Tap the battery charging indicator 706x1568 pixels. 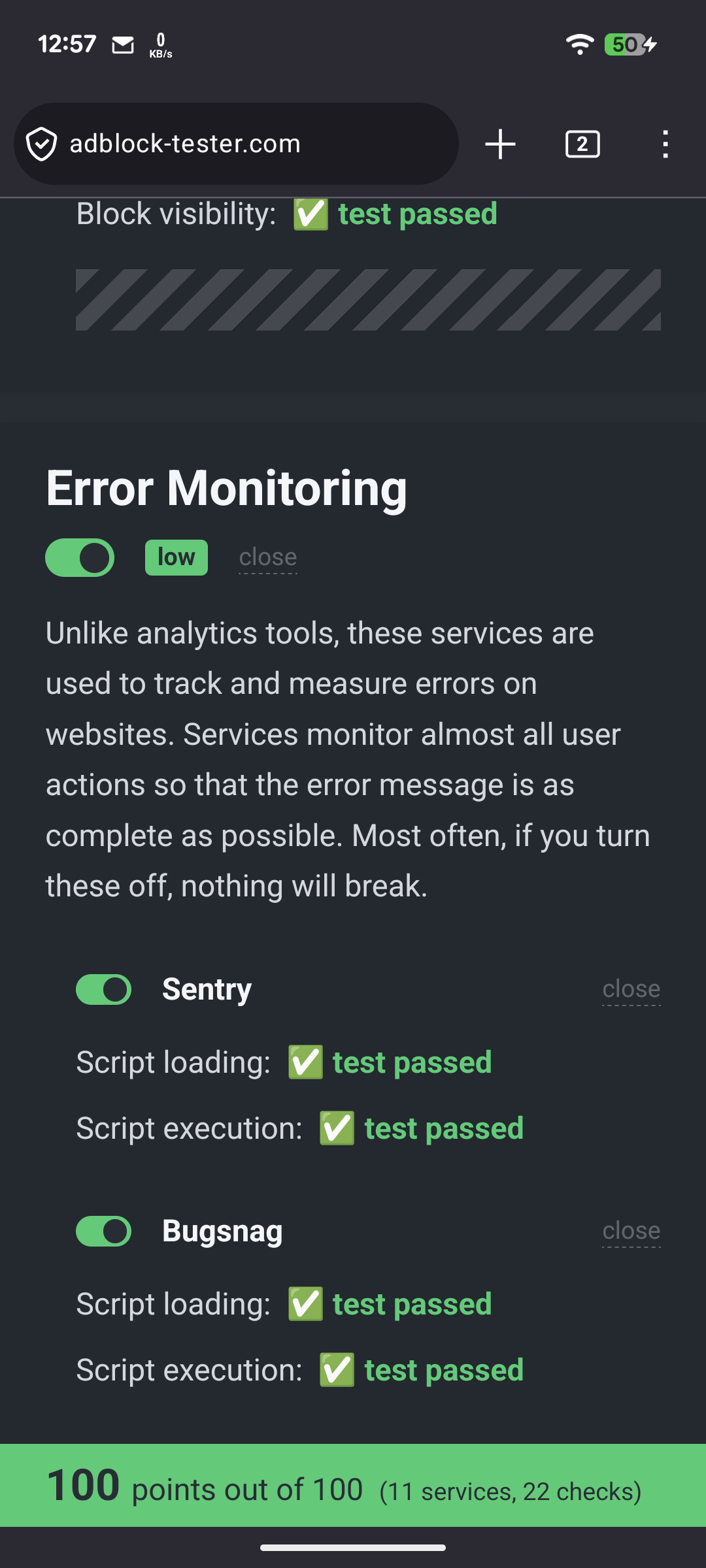pos(630,44)
